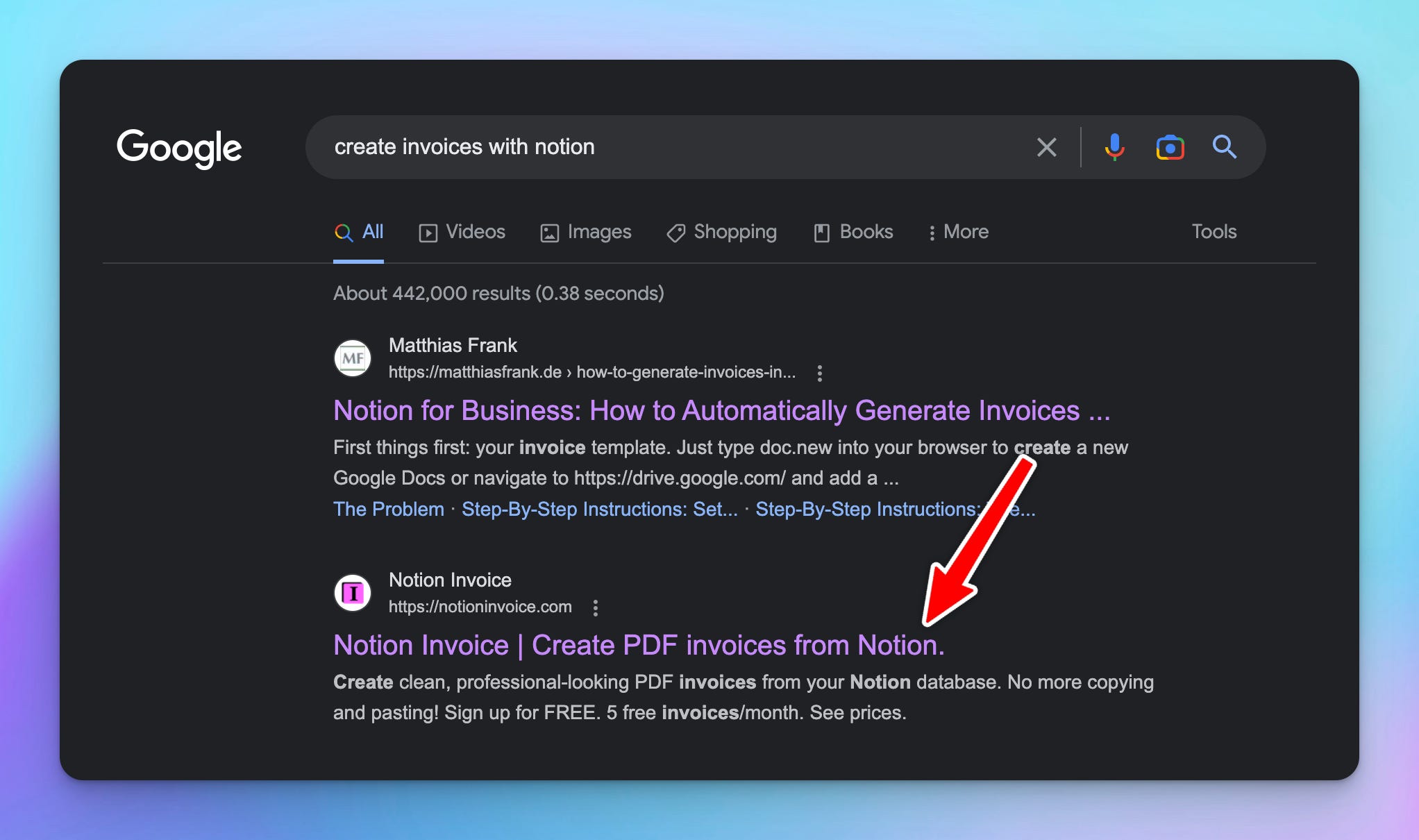Select the All results tab
The height and width of the screenshot is (840, 1419).
[x=358, y=232]
